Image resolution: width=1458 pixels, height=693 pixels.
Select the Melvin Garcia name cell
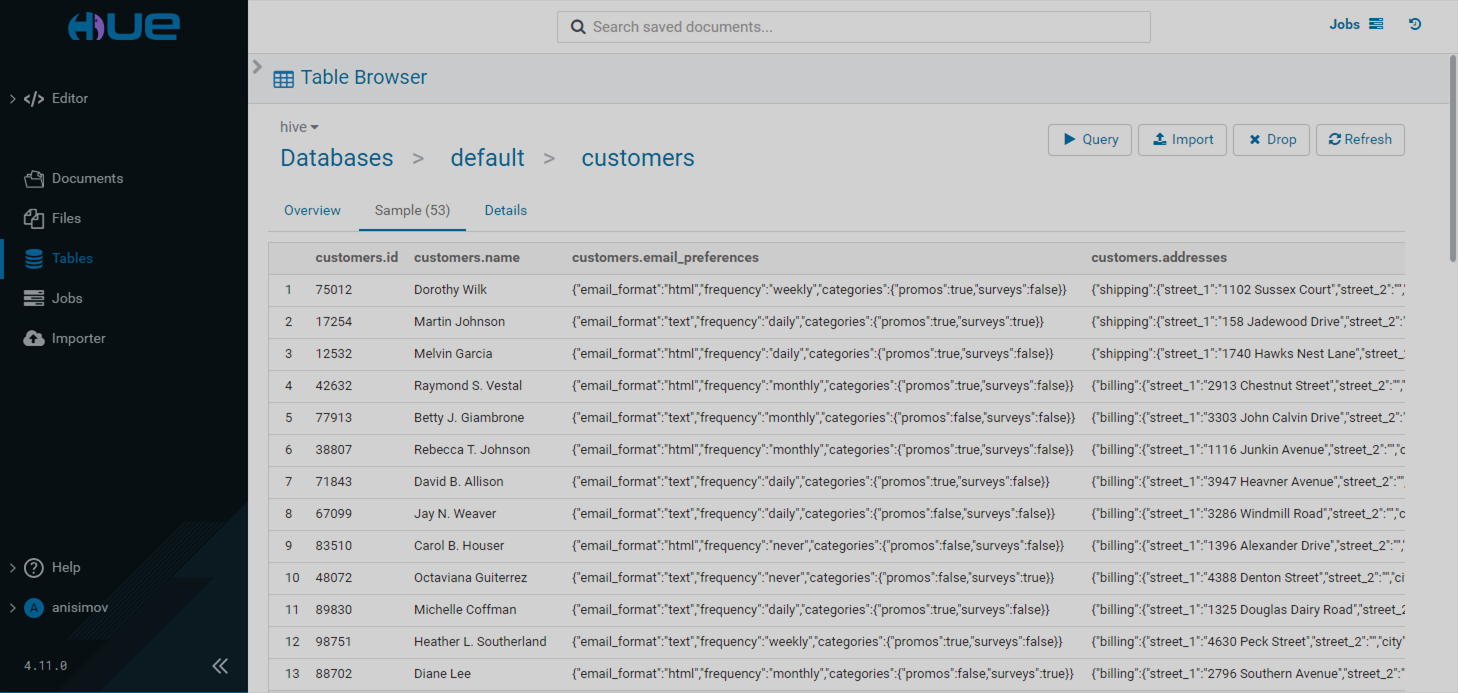click(455, 354)
